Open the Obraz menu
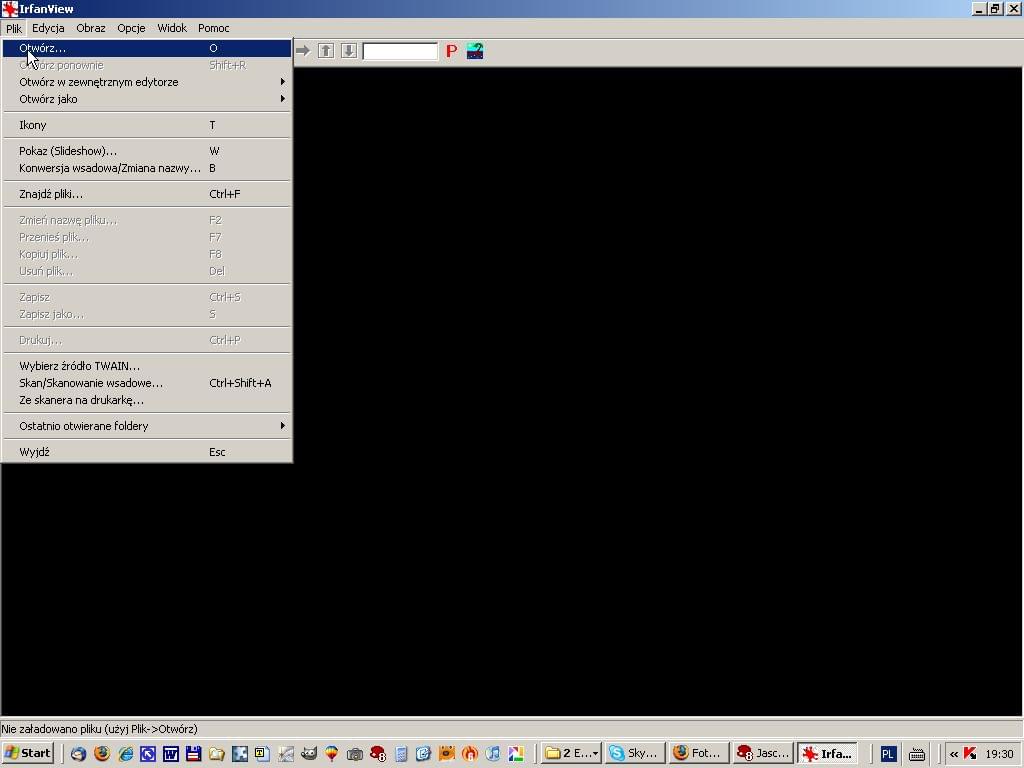Screen dimensions: 1024x768 [x=91, y=28]
